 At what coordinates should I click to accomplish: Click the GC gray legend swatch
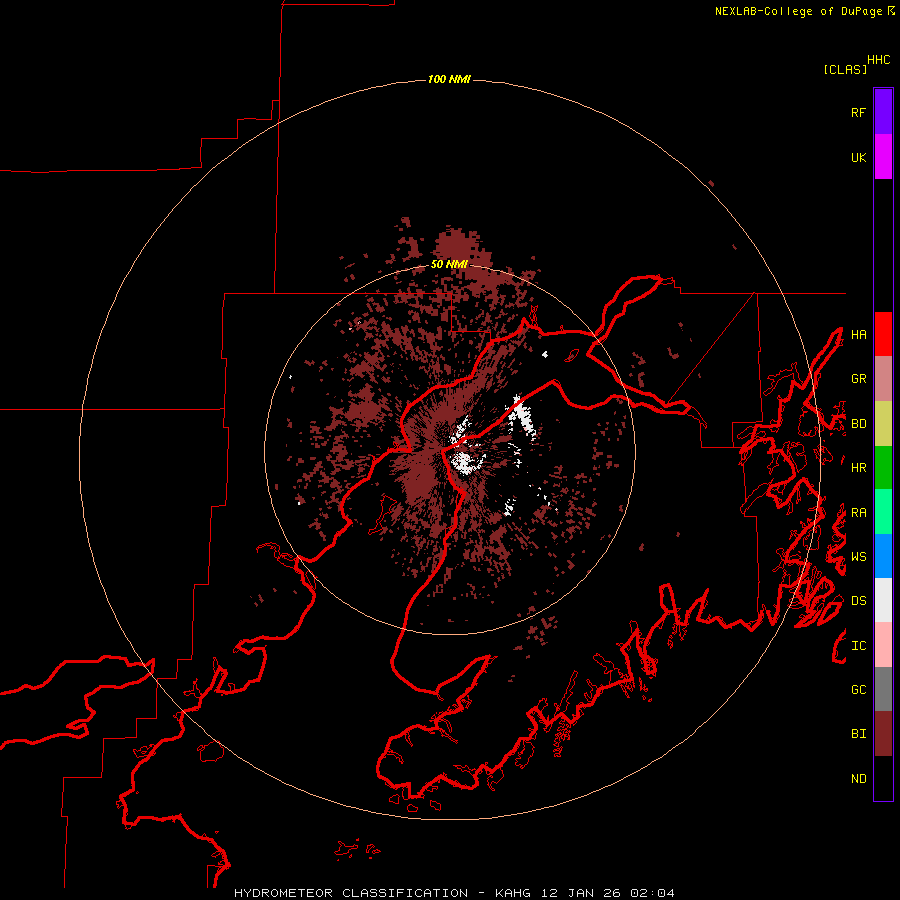(883, 689)
